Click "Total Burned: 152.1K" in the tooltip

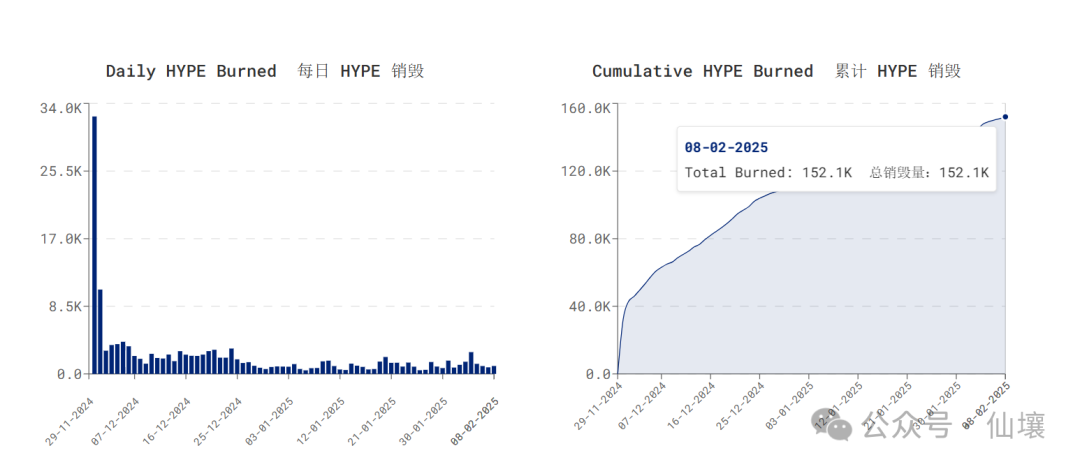coord(768,173)
